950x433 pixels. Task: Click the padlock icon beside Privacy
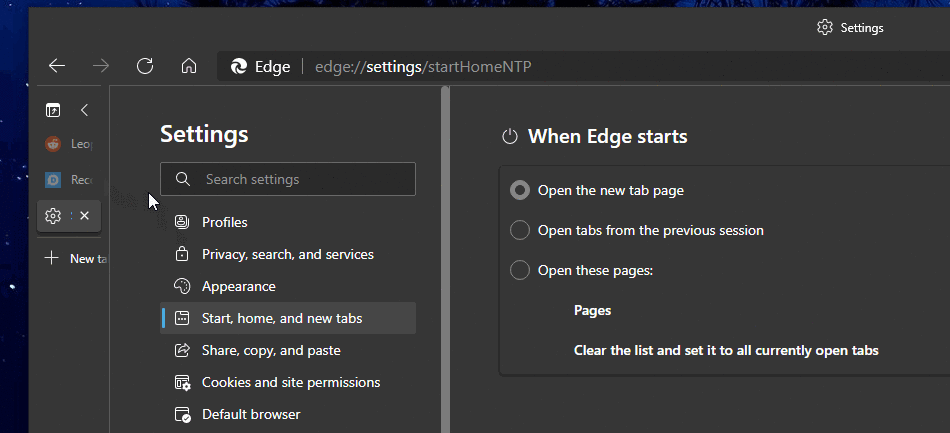point(182,254)
